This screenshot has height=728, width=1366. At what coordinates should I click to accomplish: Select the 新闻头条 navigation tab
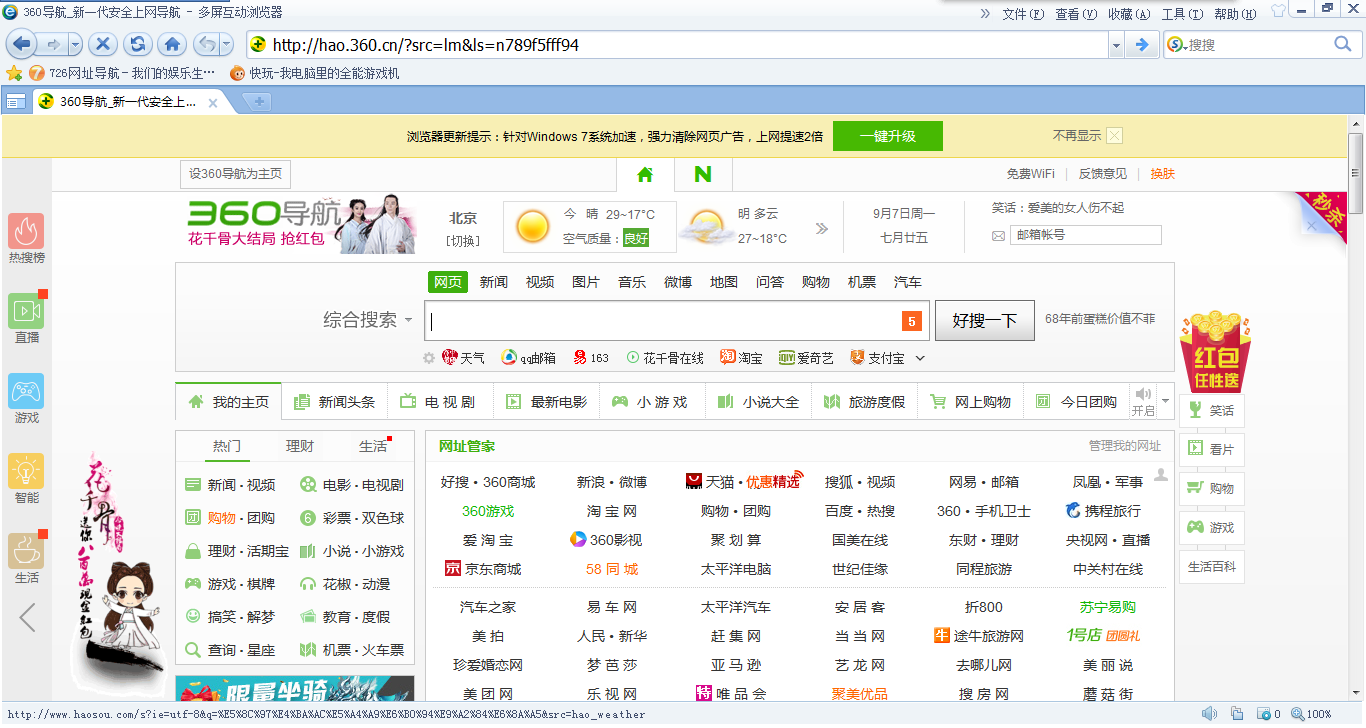[x=334, y=402]
